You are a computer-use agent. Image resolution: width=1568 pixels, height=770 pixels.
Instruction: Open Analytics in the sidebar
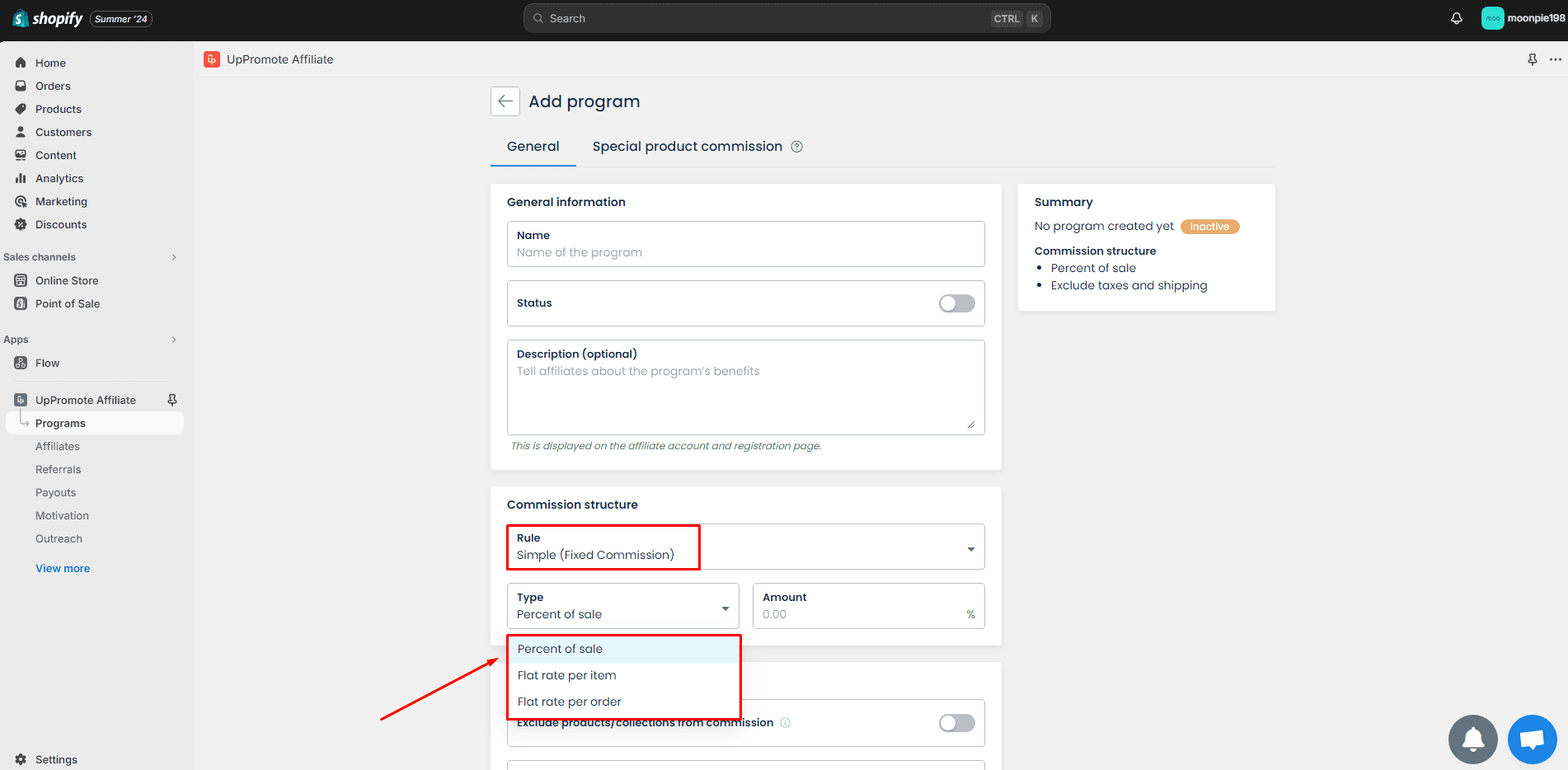point(59,178)
